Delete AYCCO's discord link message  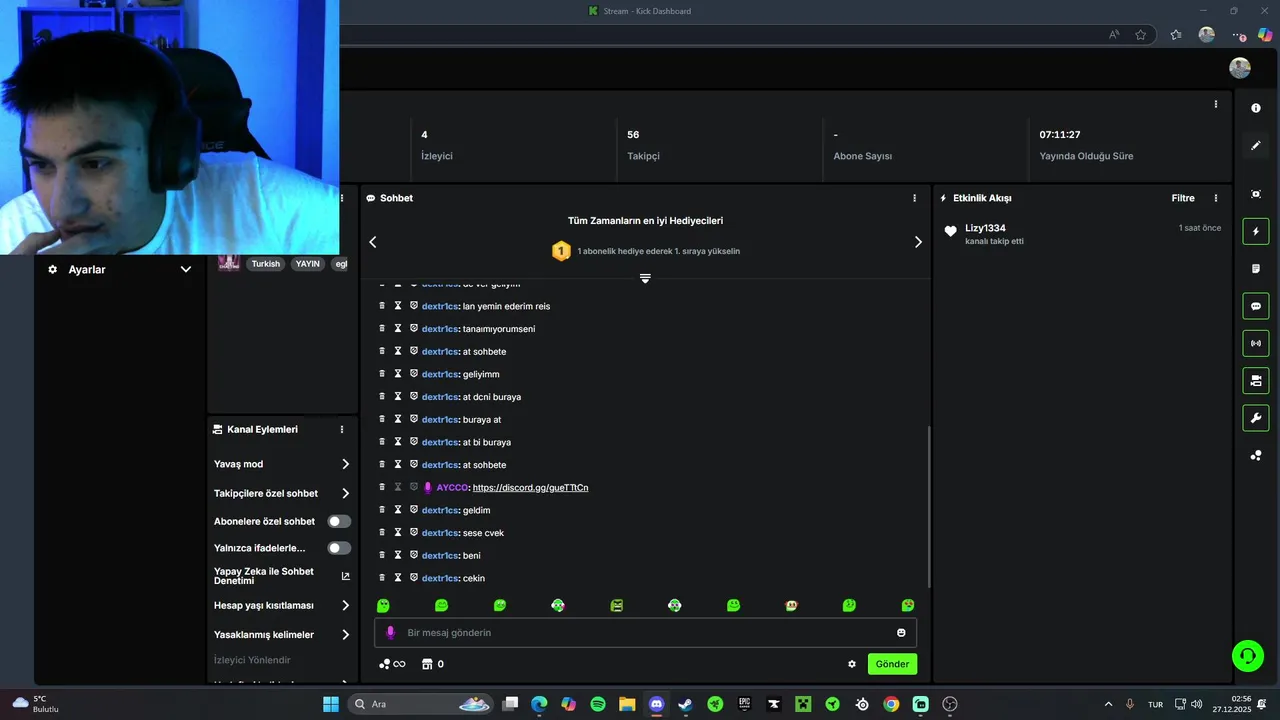click(382, 487)
